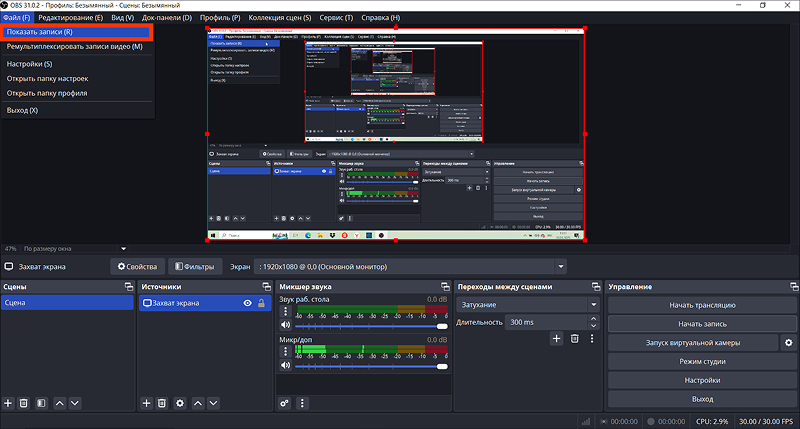This screenshot has height=429, width=800.
Task: Hide the Захват экрана source eye icon
Action: pos(247,303)
